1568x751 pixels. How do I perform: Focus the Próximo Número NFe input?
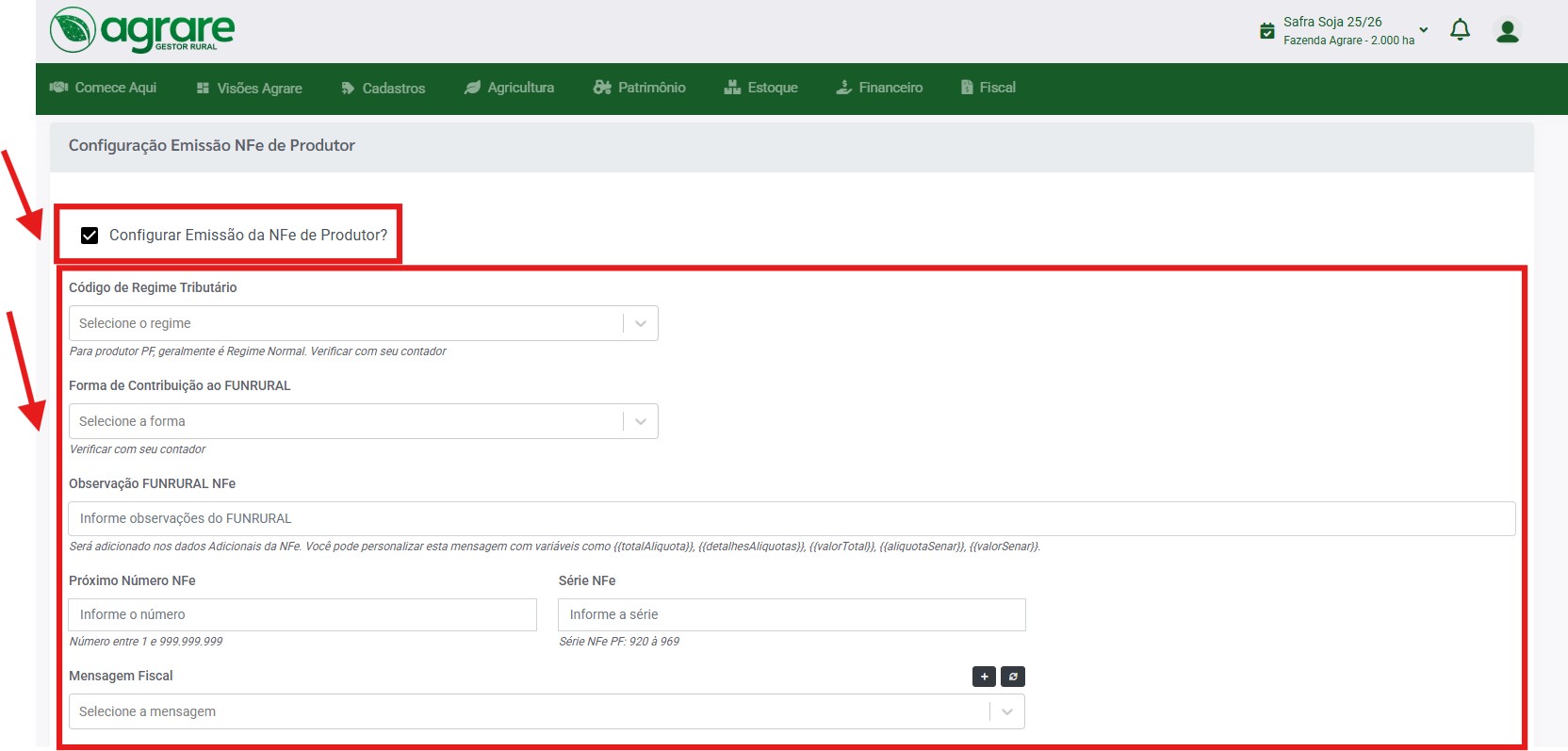pyautogui.click(x=302, y=614)
